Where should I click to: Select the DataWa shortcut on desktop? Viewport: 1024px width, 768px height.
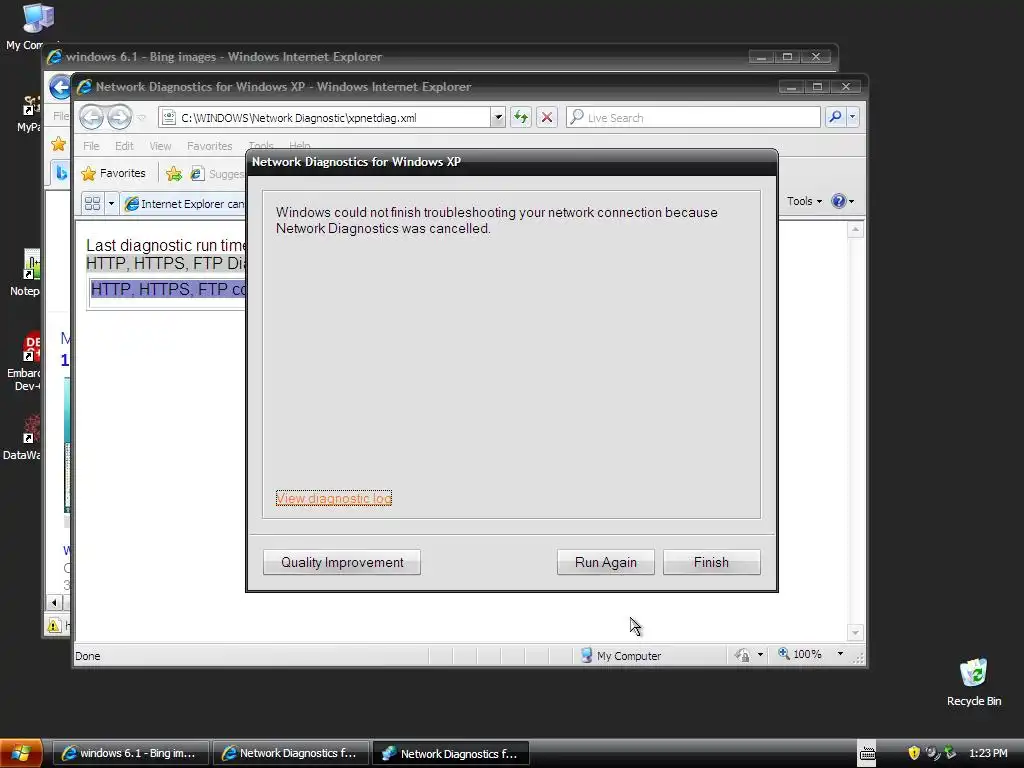click(x=22, y=438)
